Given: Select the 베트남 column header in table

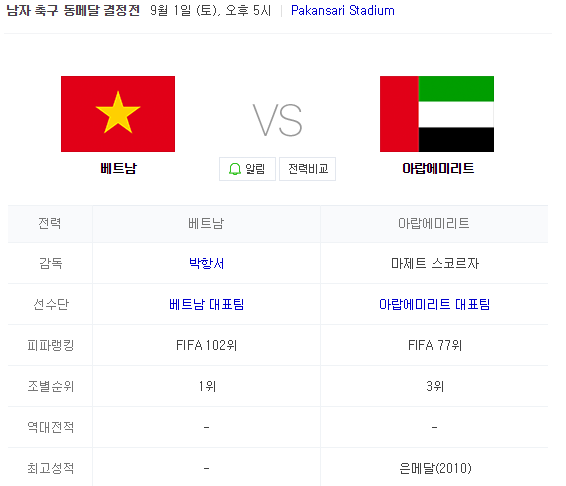Looking at the screenshot, I should (206, 224).
